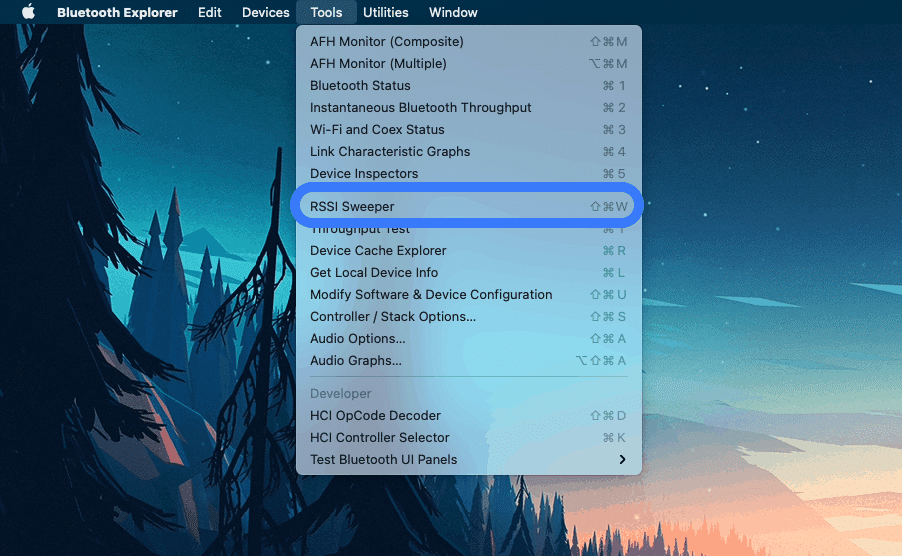This screenshot has width=902, height=556.
Task: Open HCI Controller Selector
Action: (469, 438)
